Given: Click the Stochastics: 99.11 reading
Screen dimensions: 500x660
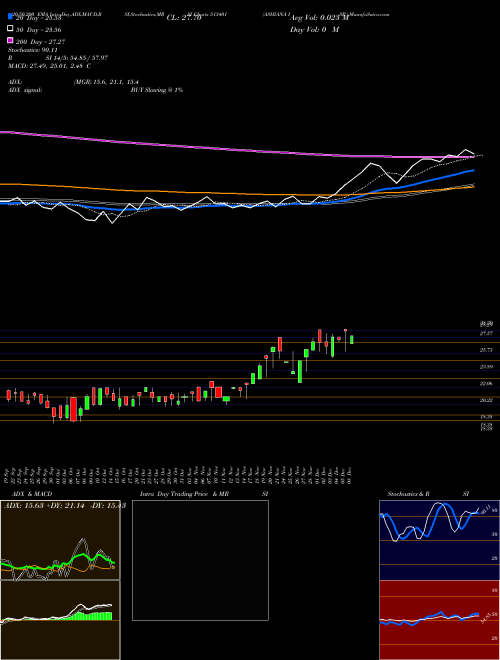Looking at the screenshot, I should (x=33, y=50).
